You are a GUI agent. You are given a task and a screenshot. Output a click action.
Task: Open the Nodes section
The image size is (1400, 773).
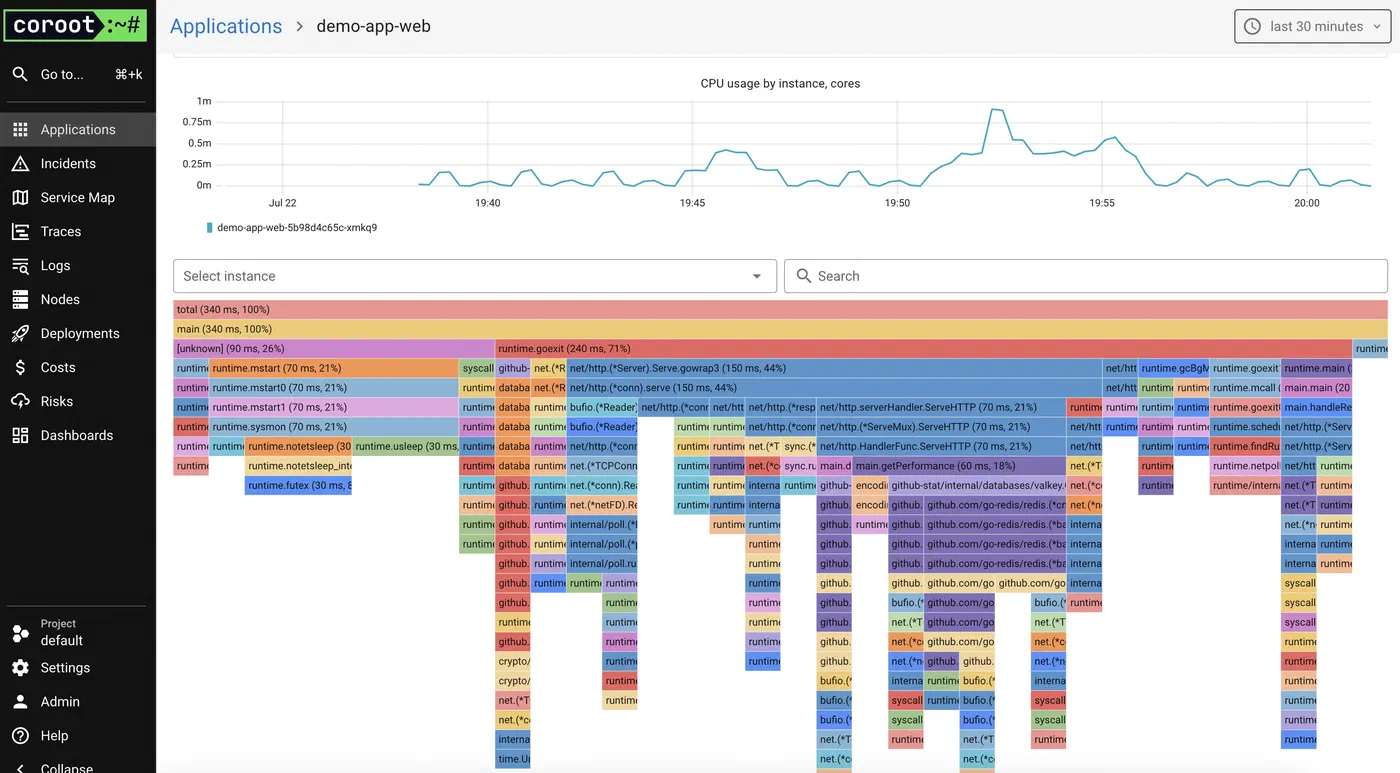click(78, 299)
